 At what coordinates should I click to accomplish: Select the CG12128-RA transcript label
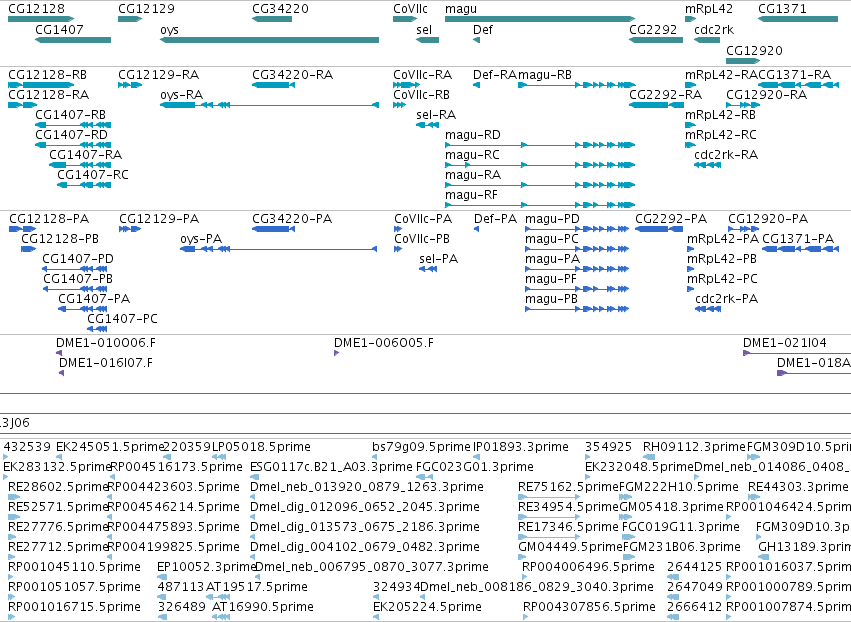[x=49, y=94]
